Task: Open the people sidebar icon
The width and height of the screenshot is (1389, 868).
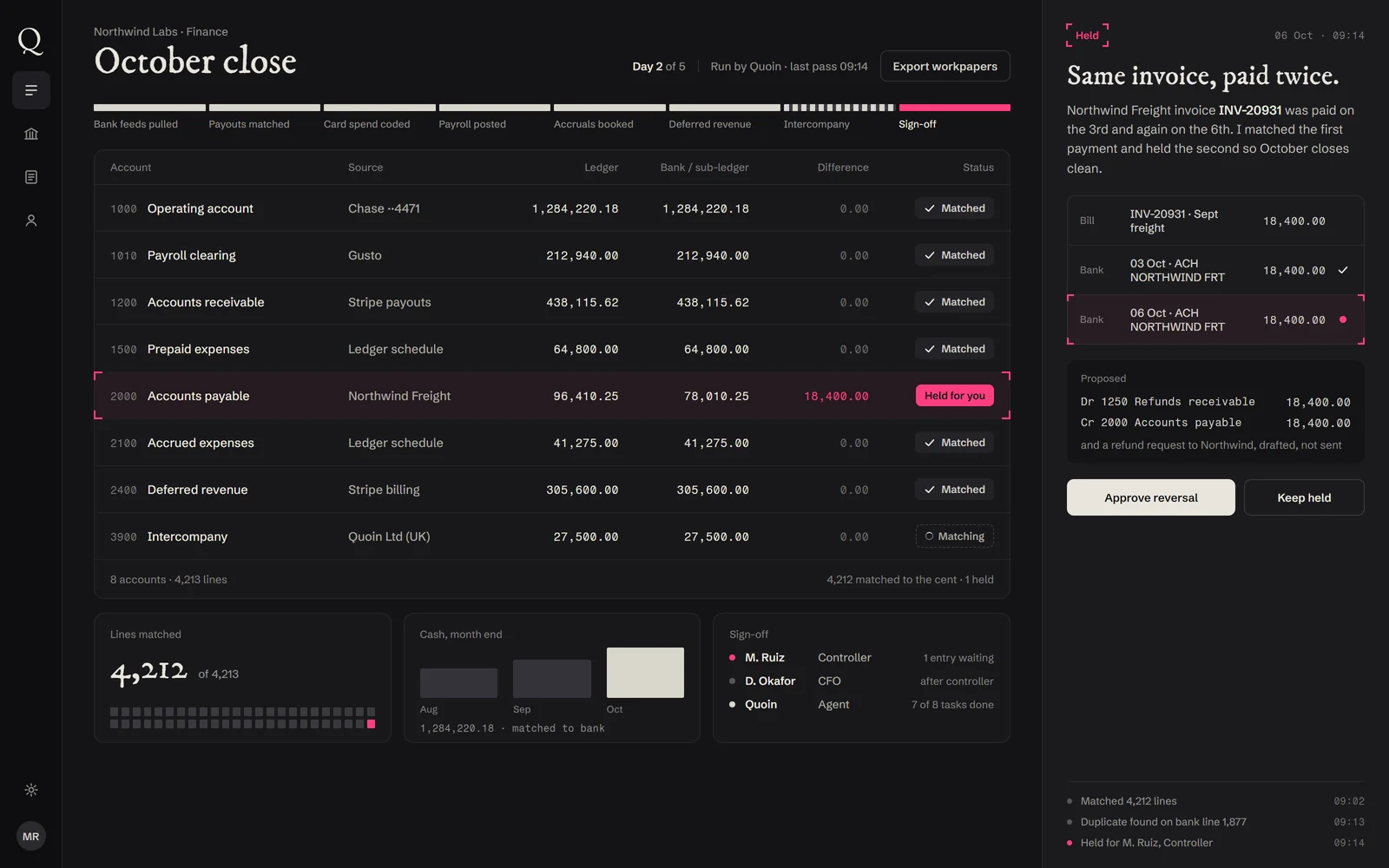Action: pos(31,220)
